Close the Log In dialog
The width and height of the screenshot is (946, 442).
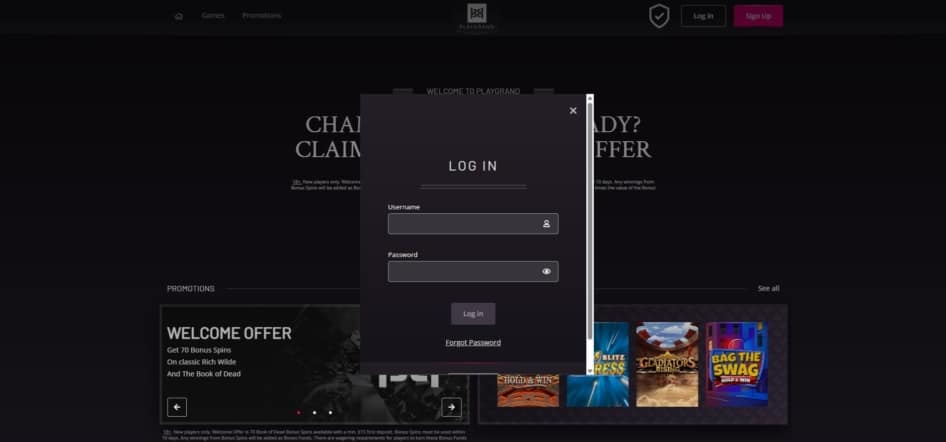point(573,110)
